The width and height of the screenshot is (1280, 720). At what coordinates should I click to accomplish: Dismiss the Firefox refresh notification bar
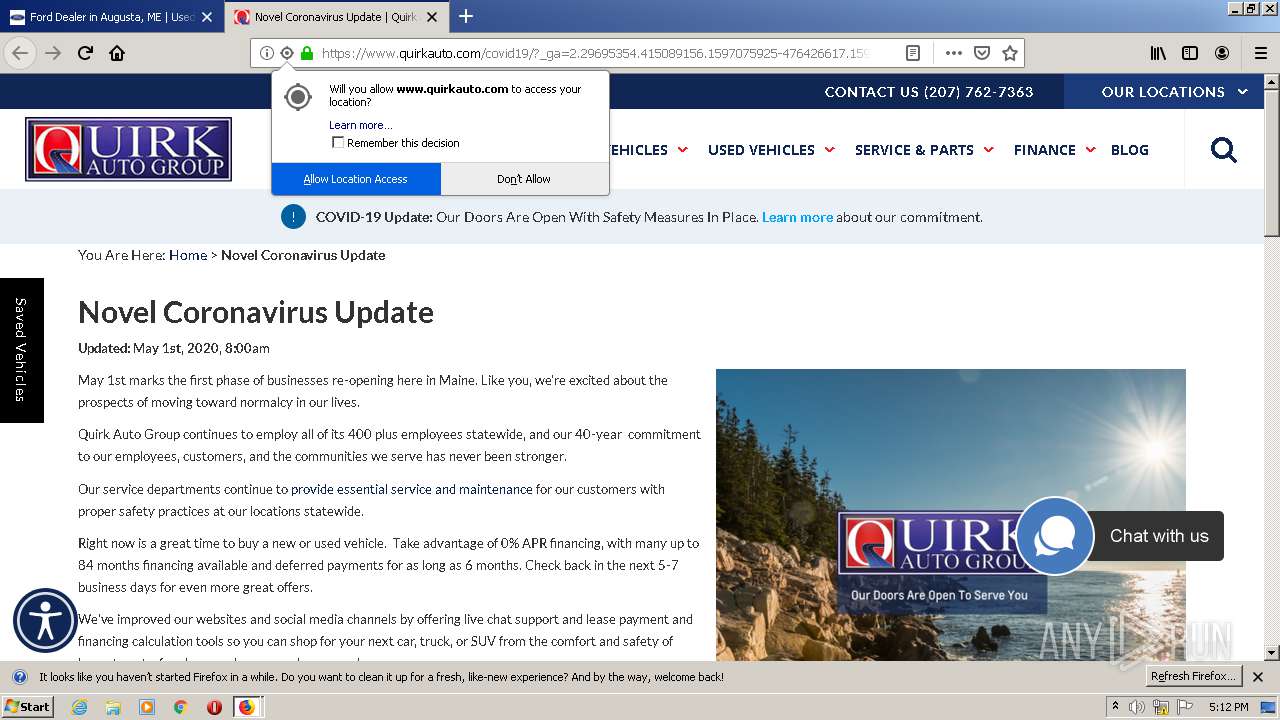1258,677
